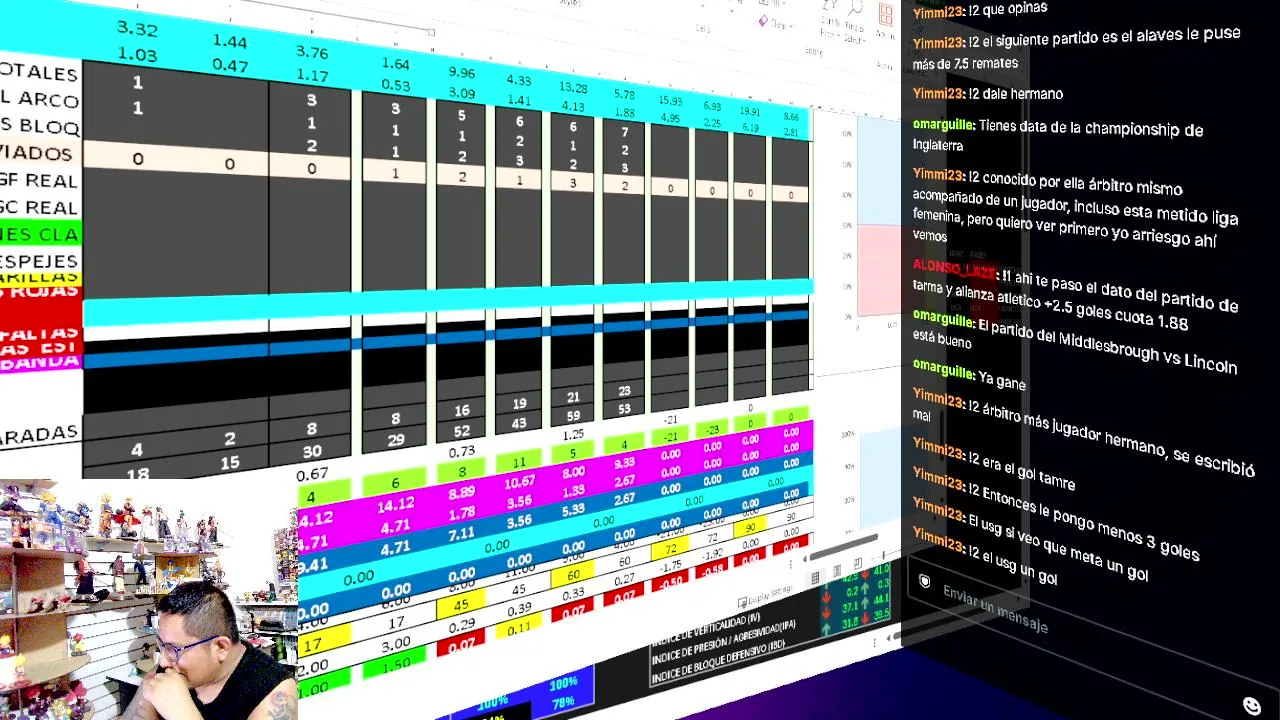Click the index value 39.5
This screenshot has height=720, width=1280.
pos(881,614)
